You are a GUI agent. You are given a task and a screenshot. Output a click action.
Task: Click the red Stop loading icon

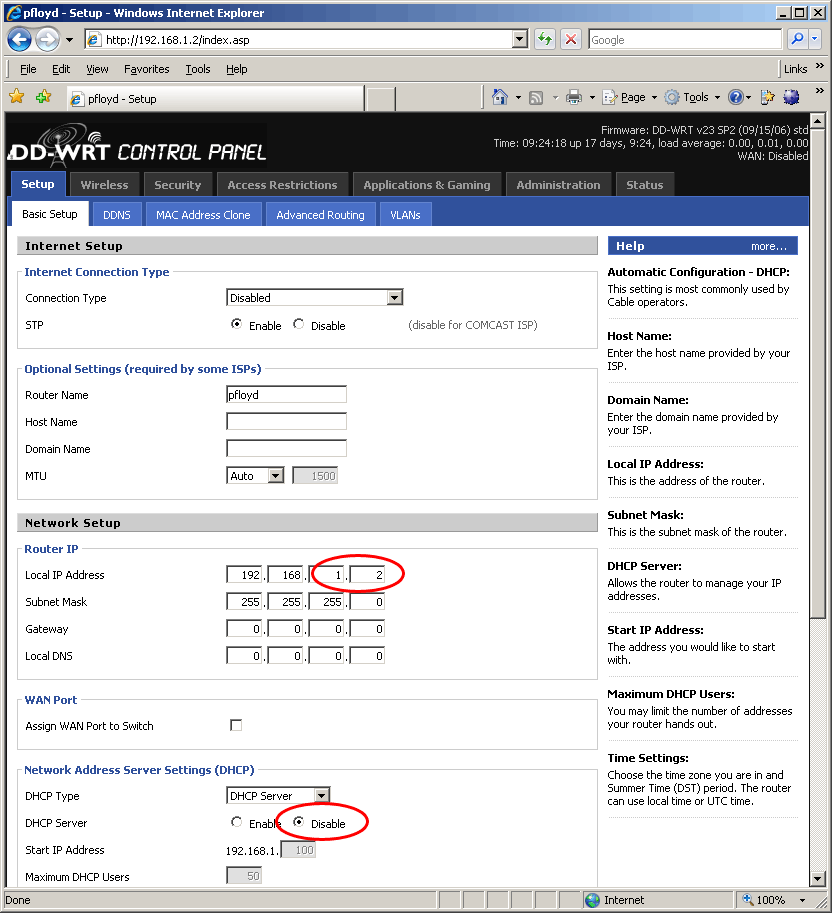point(571,40)
